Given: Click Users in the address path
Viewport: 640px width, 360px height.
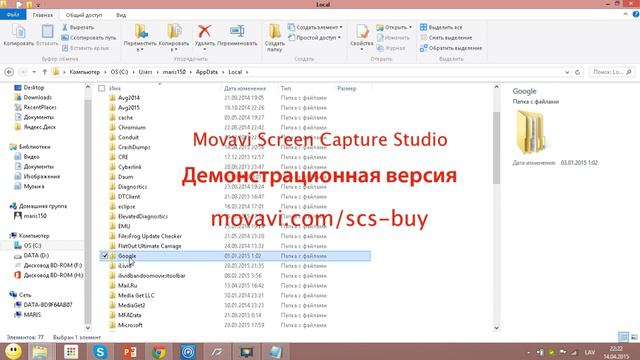Looking at the screenshot, I should click(145, 72).
